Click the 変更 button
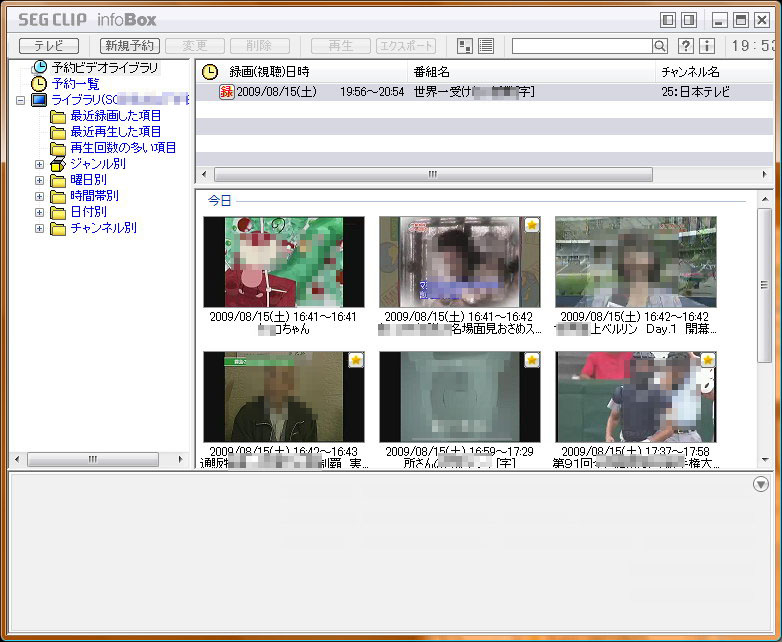This screenshot has height=642, width=782. pyautogui.click(x=195, y=46)
